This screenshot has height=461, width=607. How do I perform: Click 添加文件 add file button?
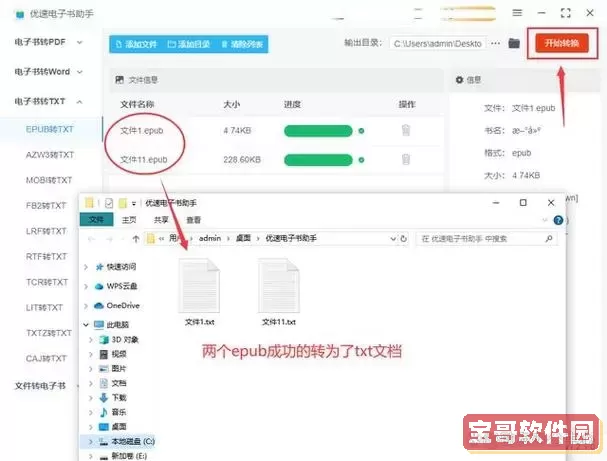click(x=137, y=44)
